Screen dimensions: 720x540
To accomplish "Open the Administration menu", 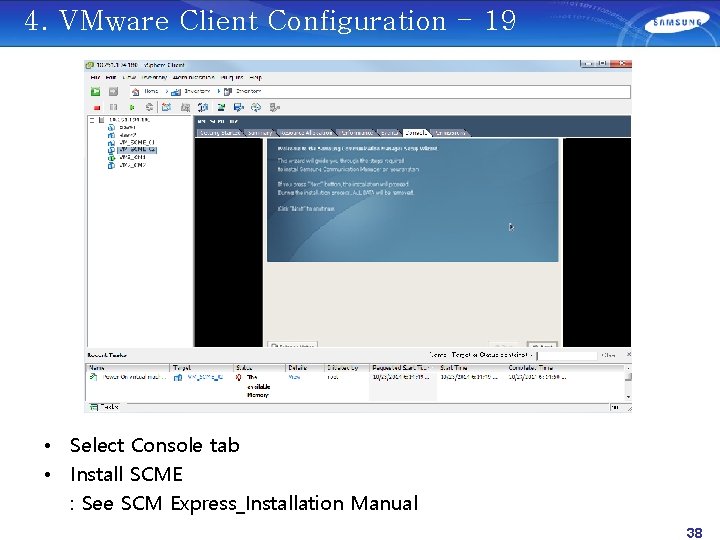I will coord(193,77).
